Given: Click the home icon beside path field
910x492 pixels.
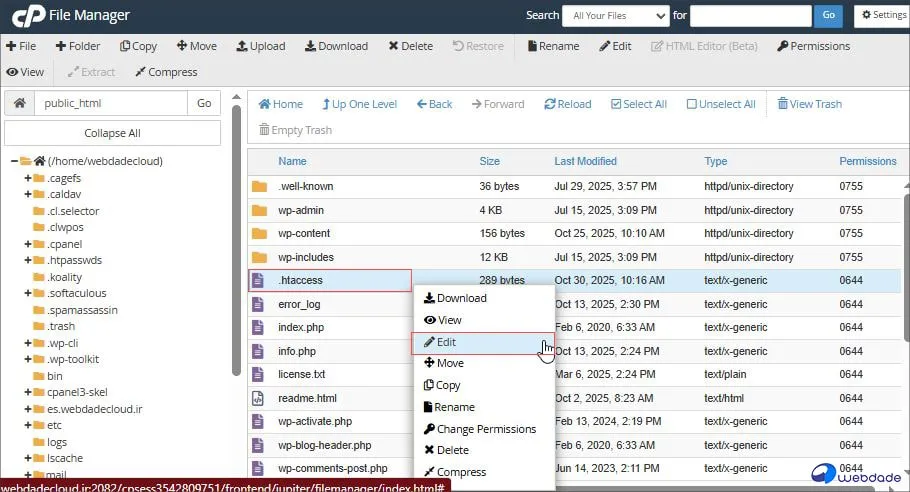Looking at the screenshot, I should tap(19, 103).
